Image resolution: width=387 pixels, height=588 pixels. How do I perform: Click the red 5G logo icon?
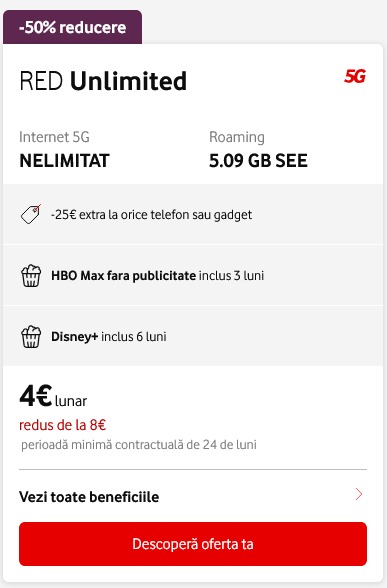click(355, 76)
